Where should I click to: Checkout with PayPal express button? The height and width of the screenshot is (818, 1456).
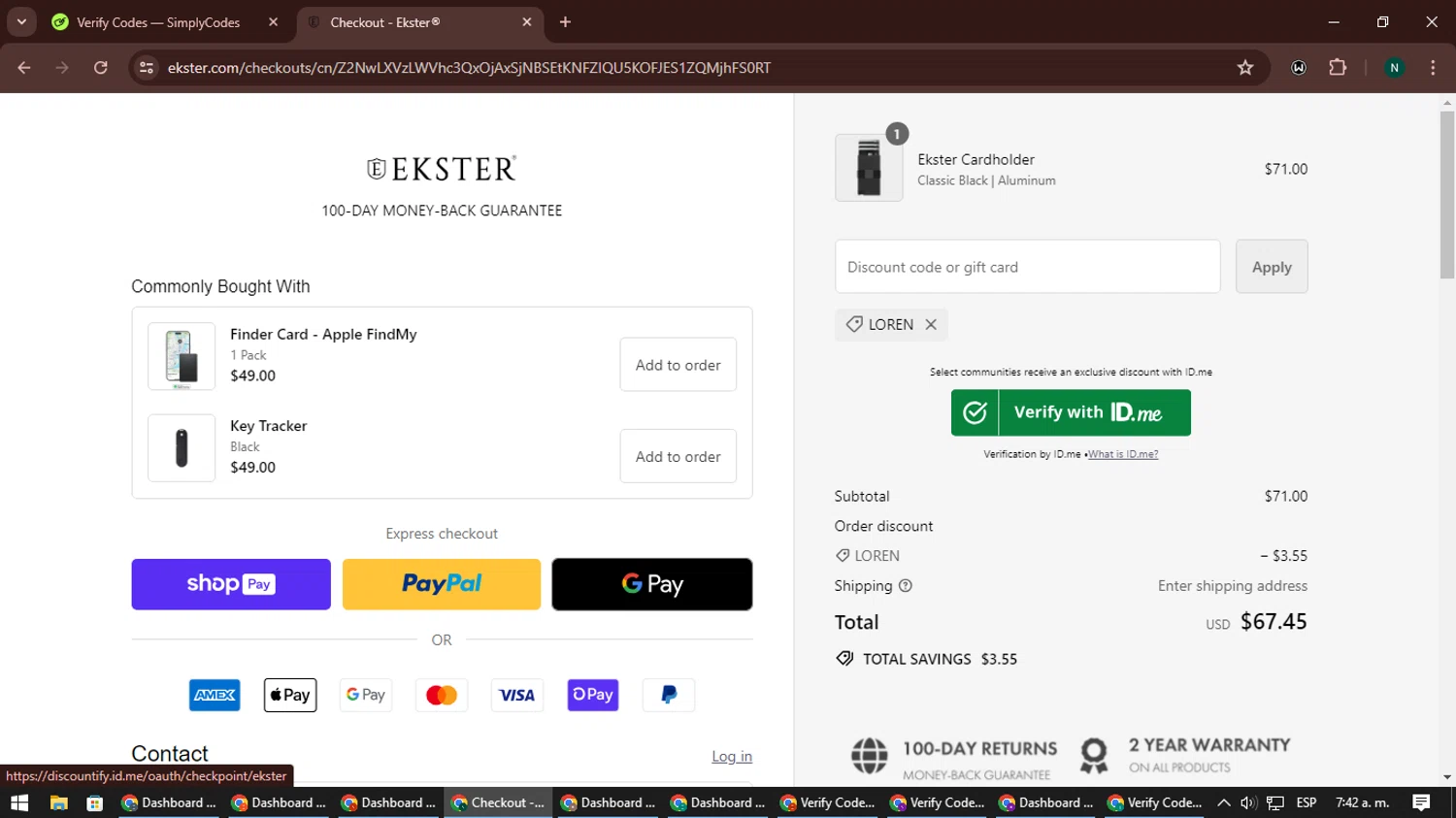click(442, 584)
